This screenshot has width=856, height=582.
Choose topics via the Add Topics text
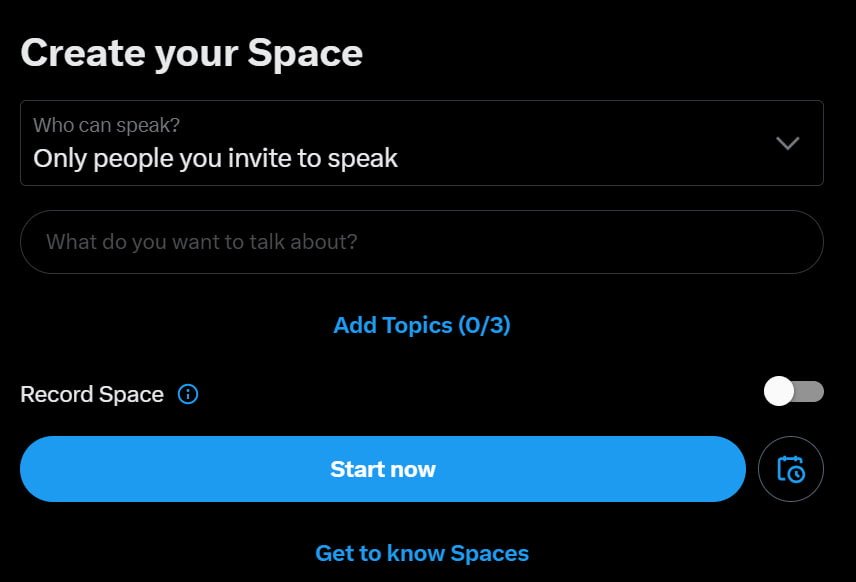422,325
